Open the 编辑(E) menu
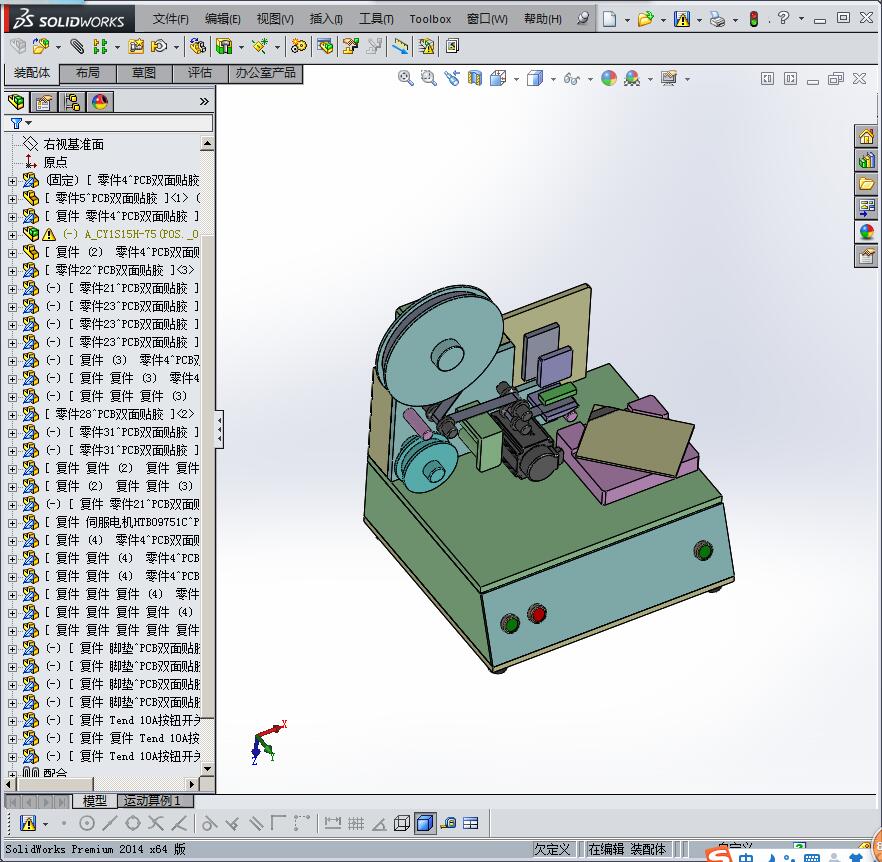The image size is (882, 862). (223, 19)
